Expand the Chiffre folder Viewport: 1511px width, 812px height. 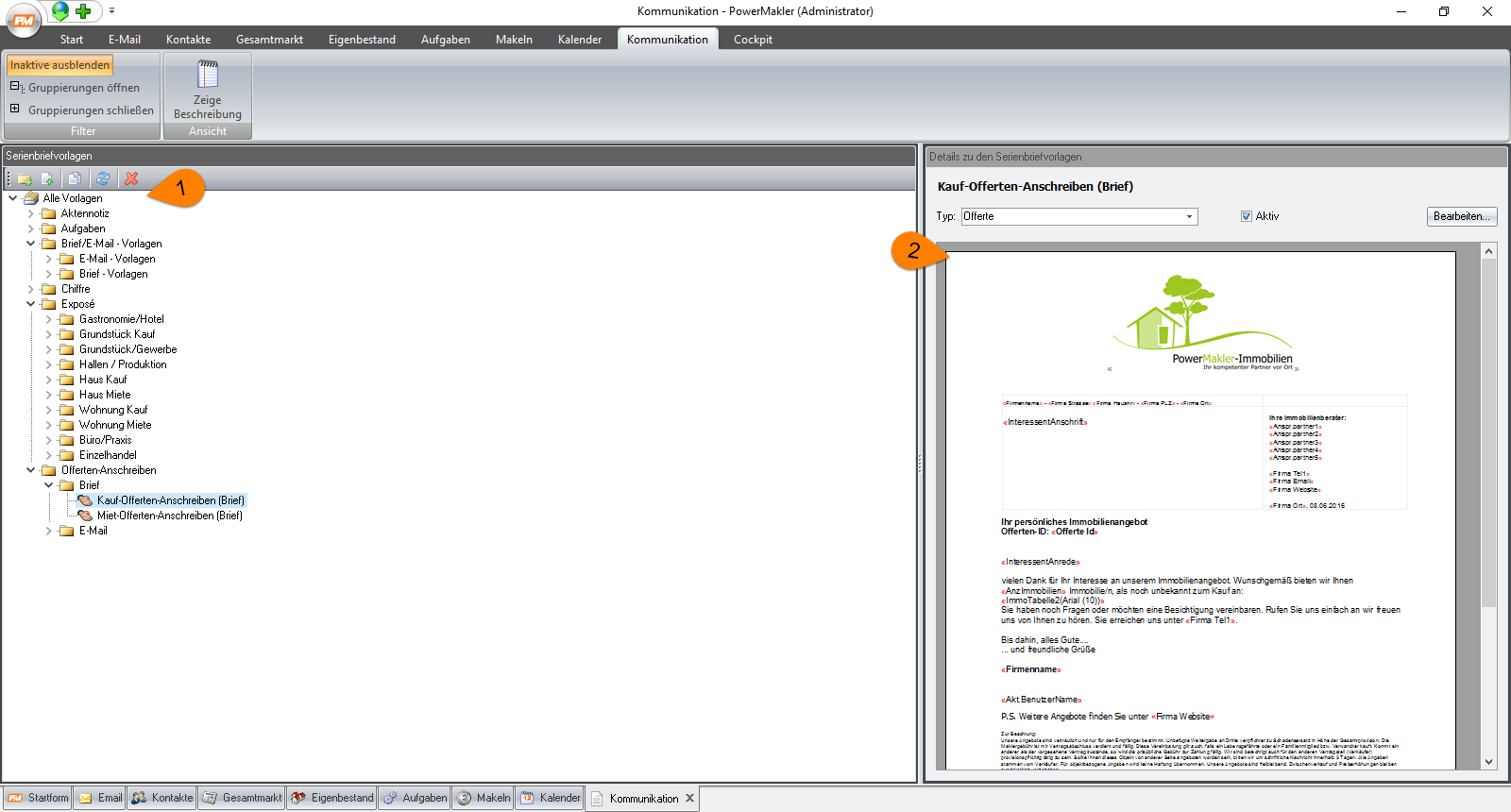coord(31,289)
